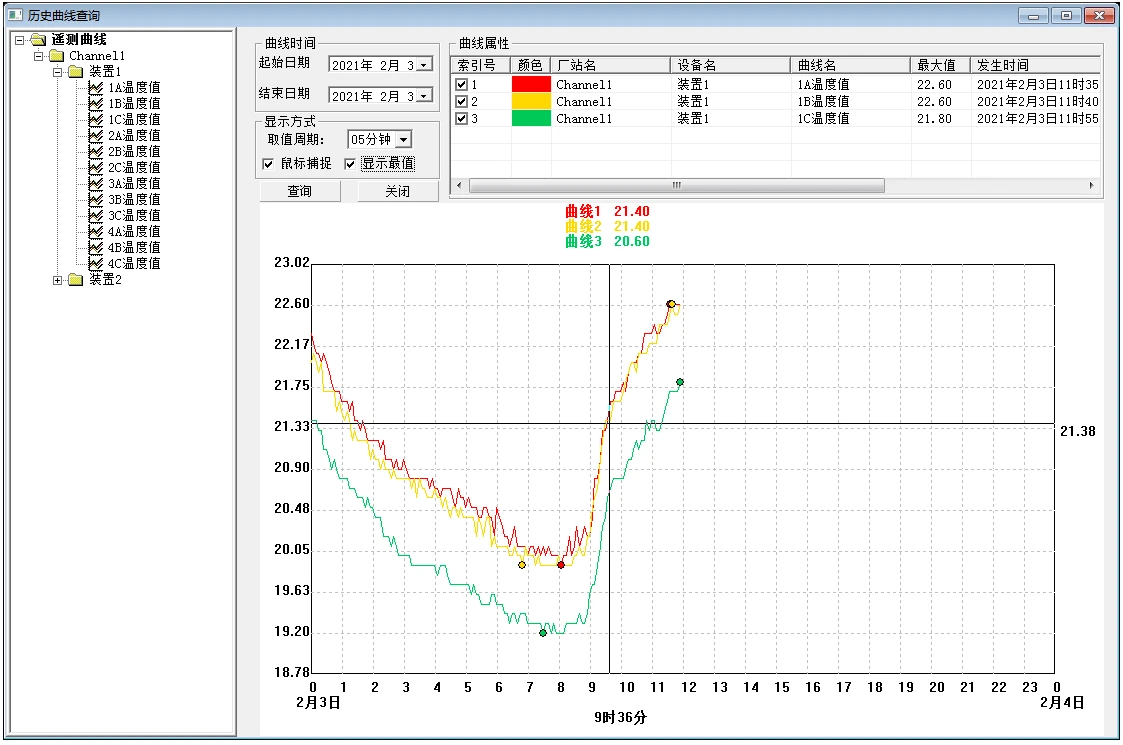
Task: Click the curve icon beside 3C温度值
Action: pos(96,216)
